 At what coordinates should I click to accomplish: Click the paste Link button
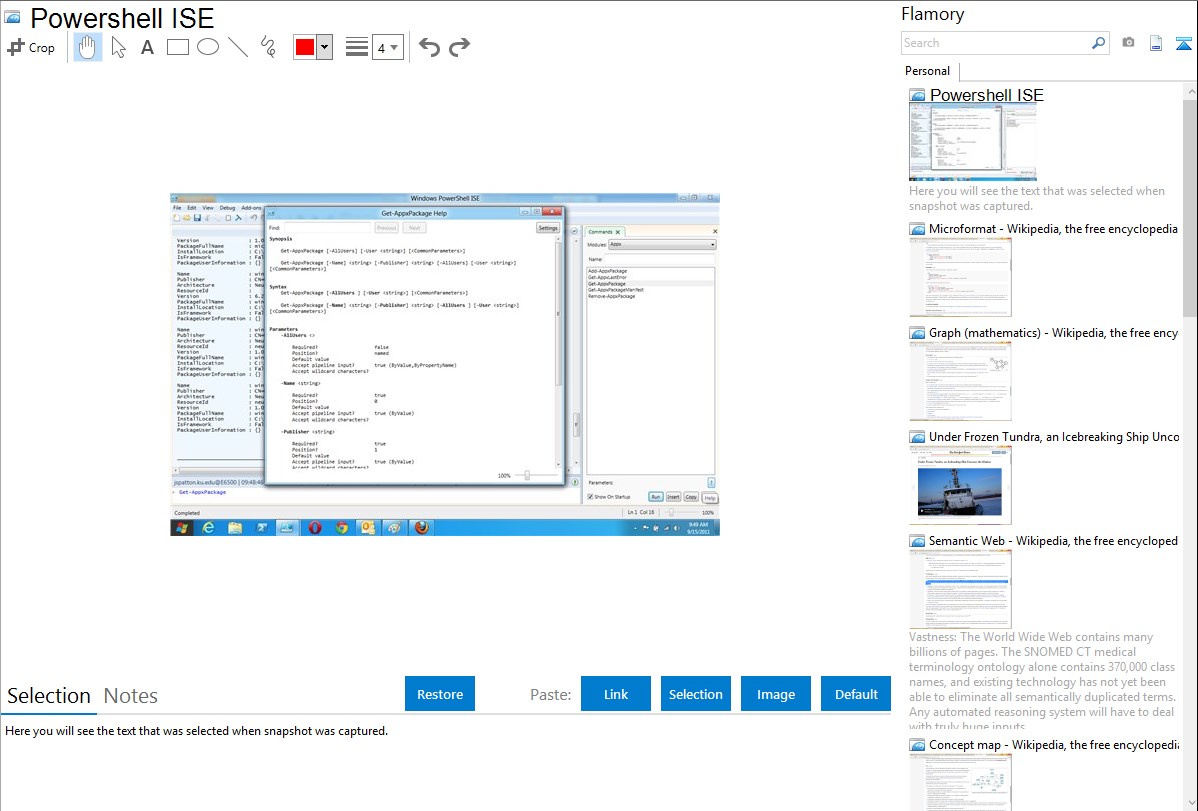616,694
